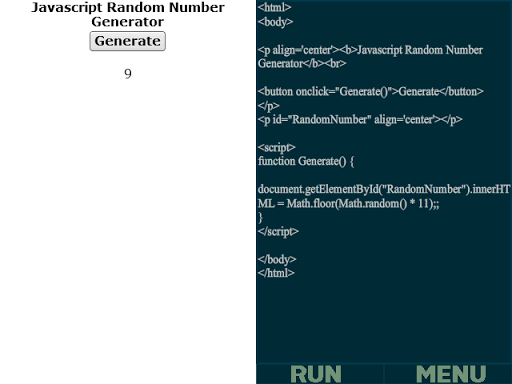Click the button onclick="Generate()" code line

[370, 91]
